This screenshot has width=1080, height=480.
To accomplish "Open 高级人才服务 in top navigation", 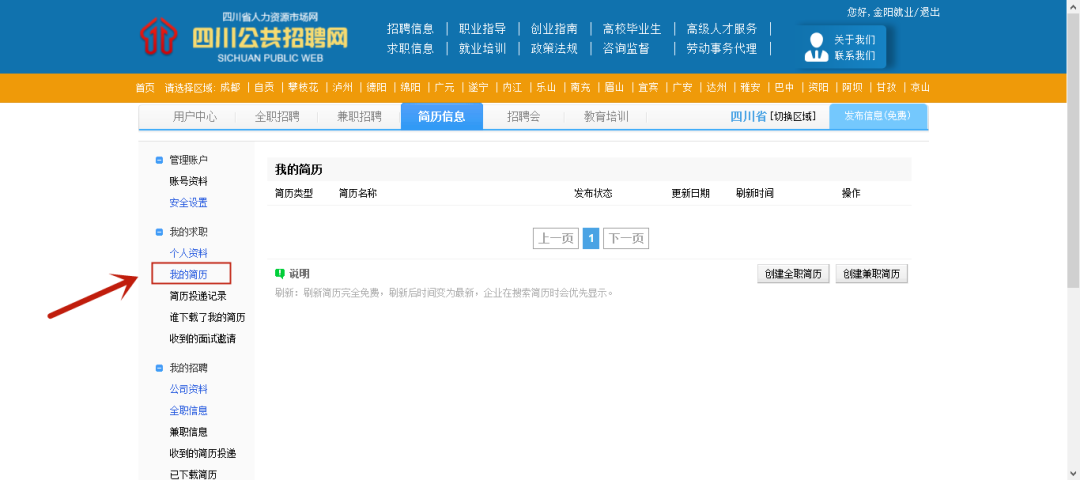I will 721,29.
